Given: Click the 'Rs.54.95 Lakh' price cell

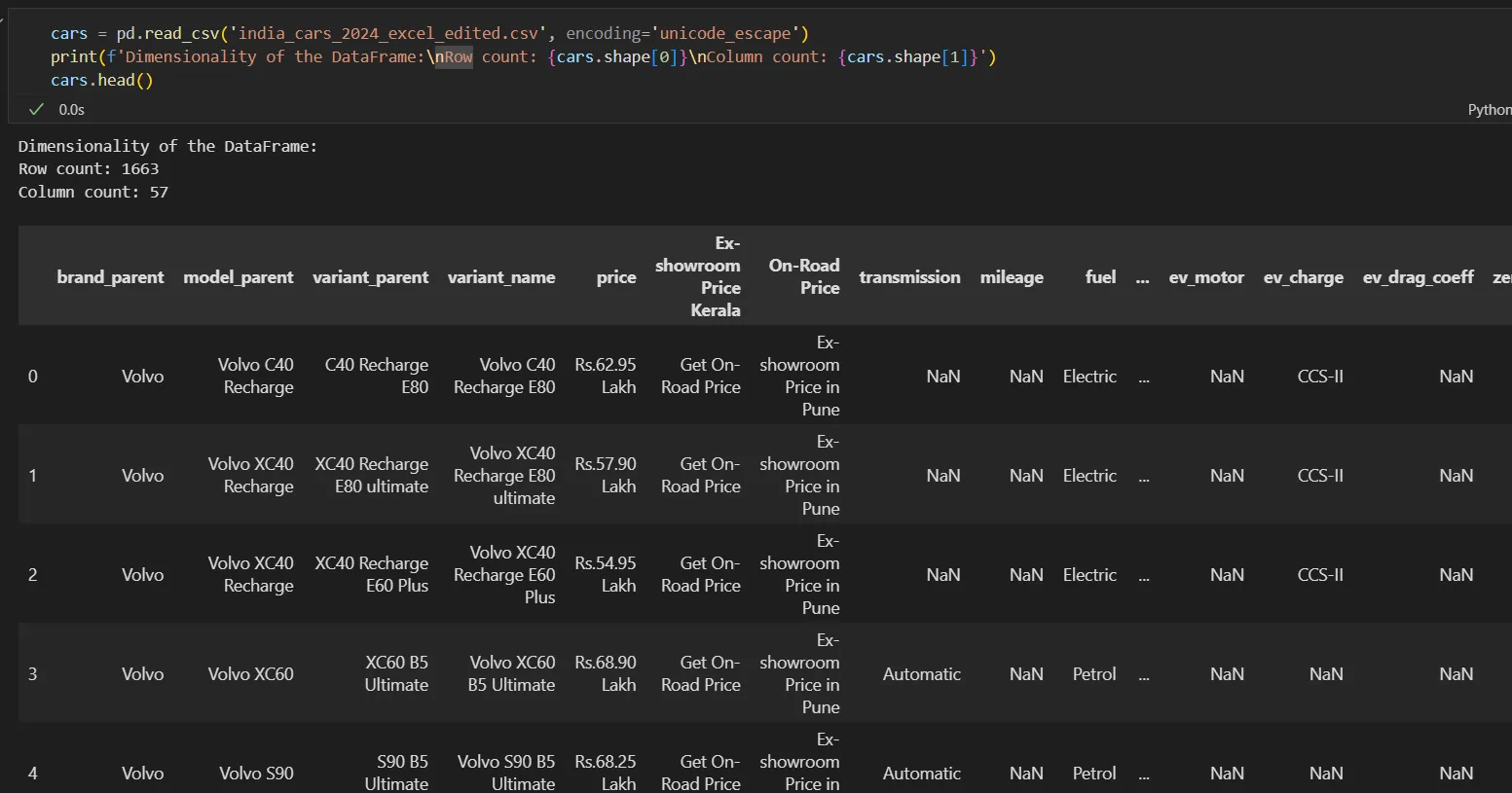Looking at the screenshot, I should 605,574.
